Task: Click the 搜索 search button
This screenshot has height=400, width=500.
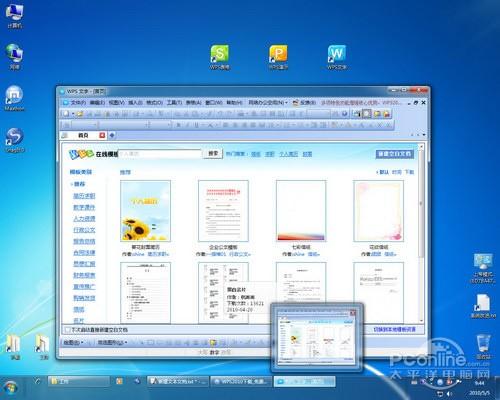Action: 213,153
